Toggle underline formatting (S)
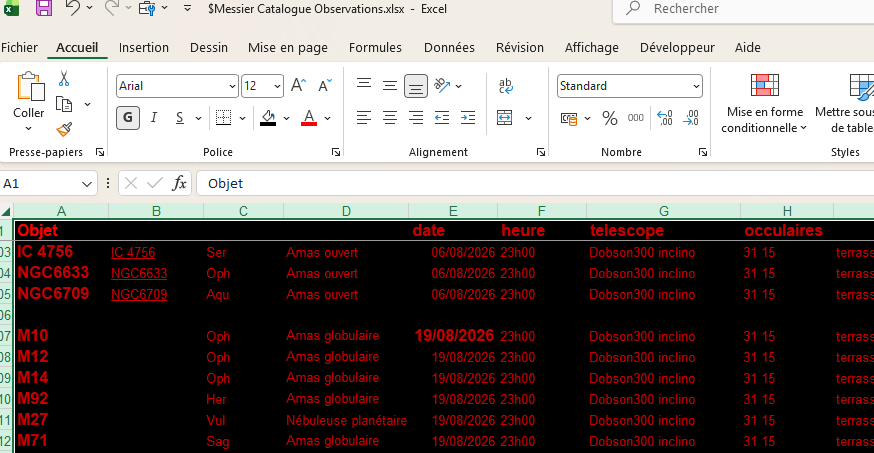The height and width of the screenshot is (453, 874). tap(179, 118)
